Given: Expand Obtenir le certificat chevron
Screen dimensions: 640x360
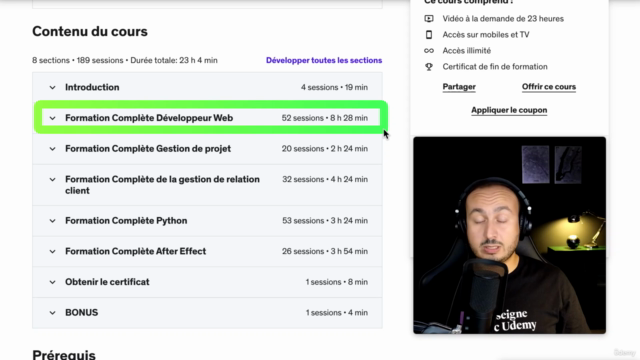Looking at the screenshot, I should tap(52, 282).
